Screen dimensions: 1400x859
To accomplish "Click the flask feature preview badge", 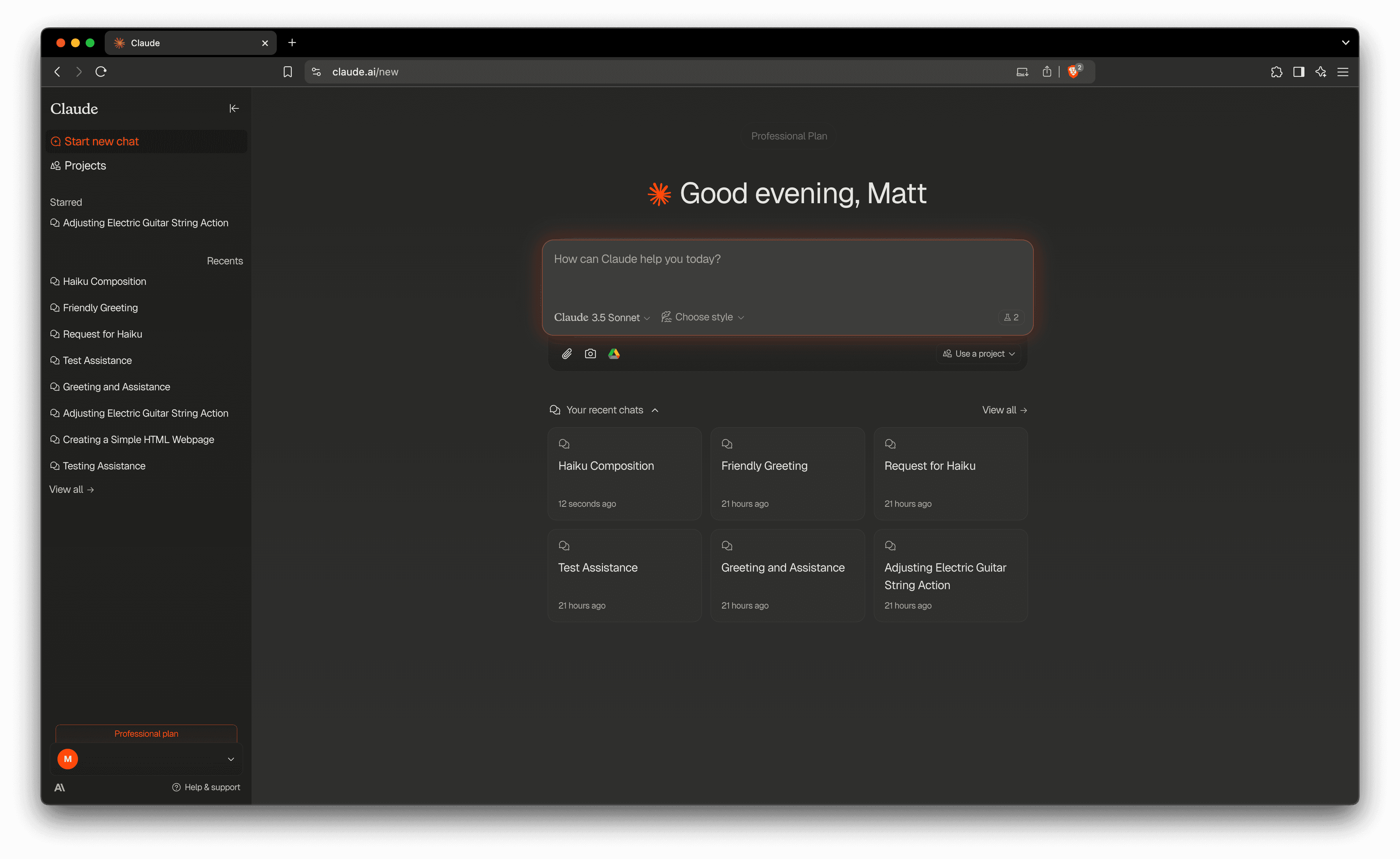I will [1011, 317].
